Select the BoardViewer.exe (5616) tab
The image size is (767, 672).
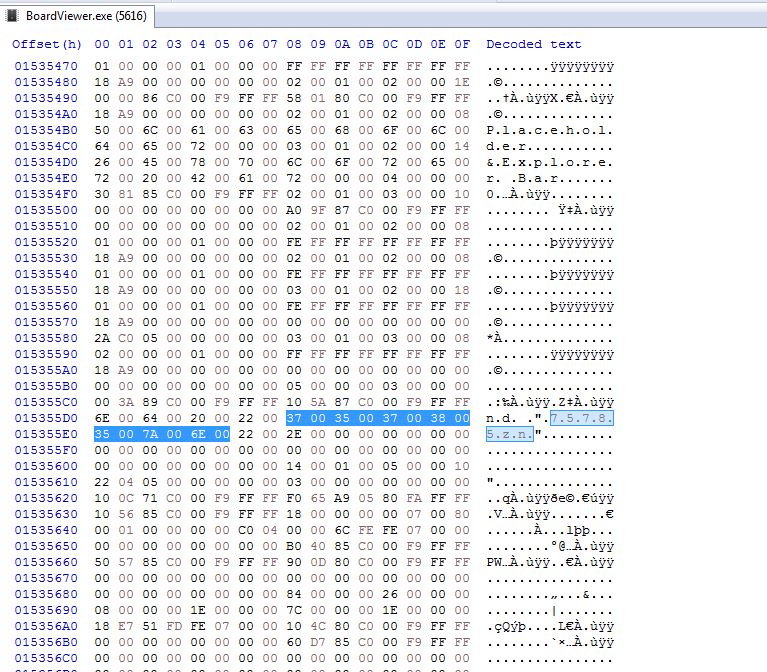[x=77, y=16]
